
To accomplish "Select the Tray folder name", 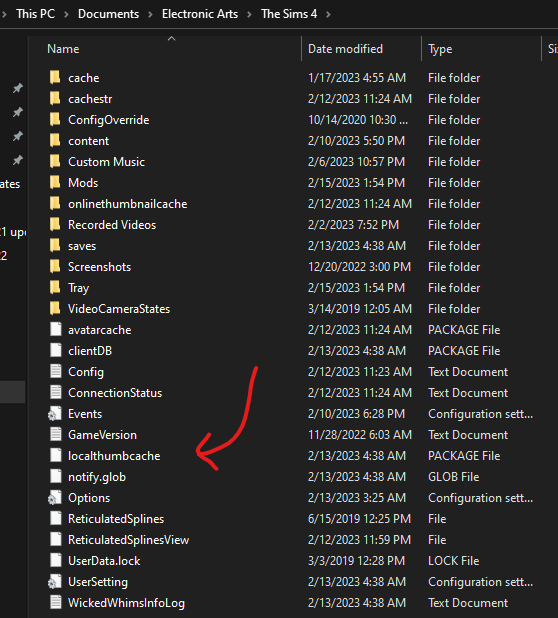I will [x=78, y=288].
